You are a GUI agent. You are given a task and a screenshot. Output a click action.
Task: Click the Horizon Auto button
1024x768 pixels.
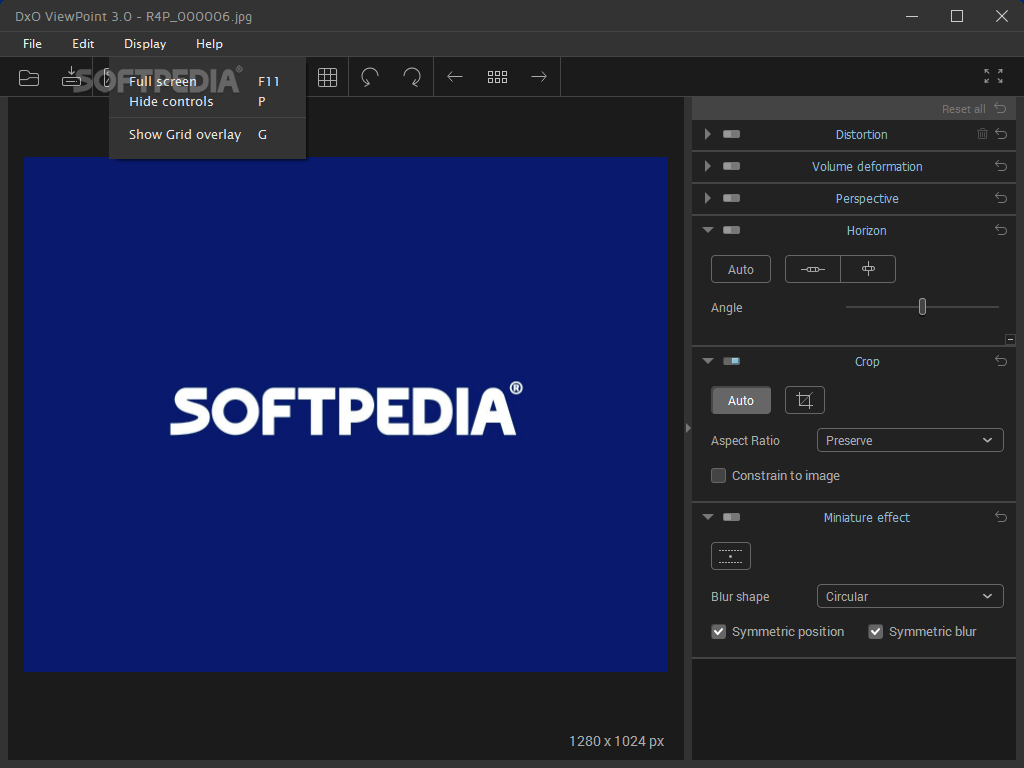coord(741,269)
